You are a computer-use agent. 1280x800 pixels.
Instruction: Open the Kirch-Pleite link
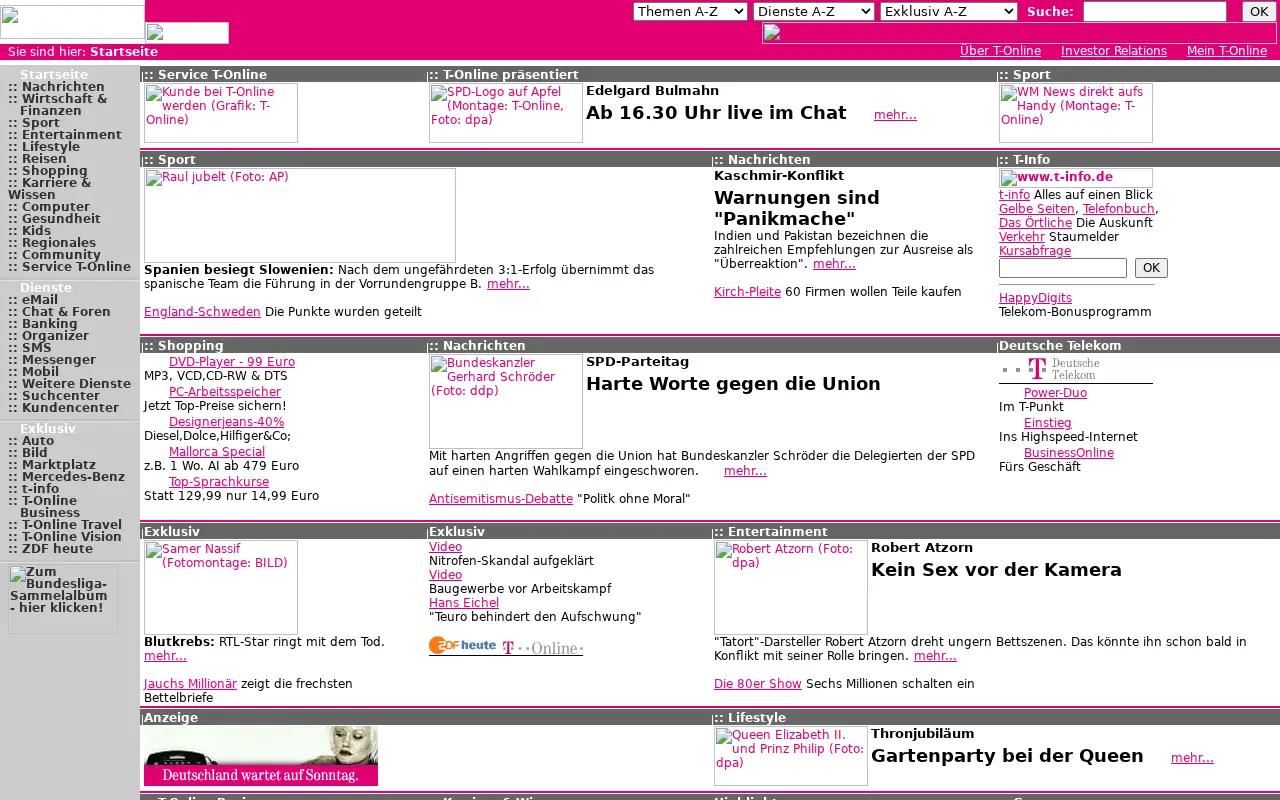click(747, 292)
